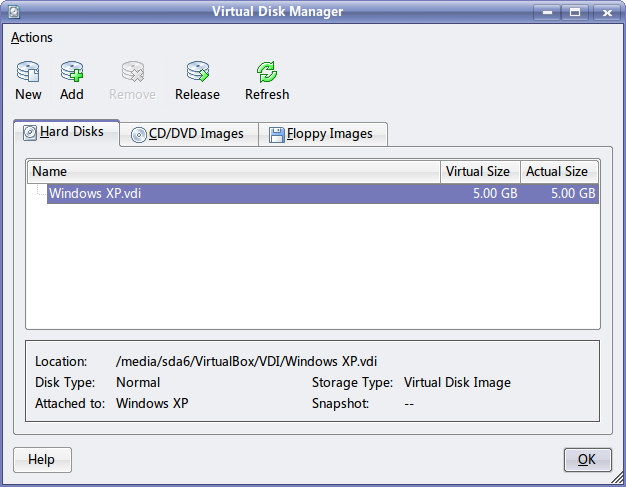Click the window menu icon in title bar
This screenshot has height=487, width=626.
(x=14, y=12)
